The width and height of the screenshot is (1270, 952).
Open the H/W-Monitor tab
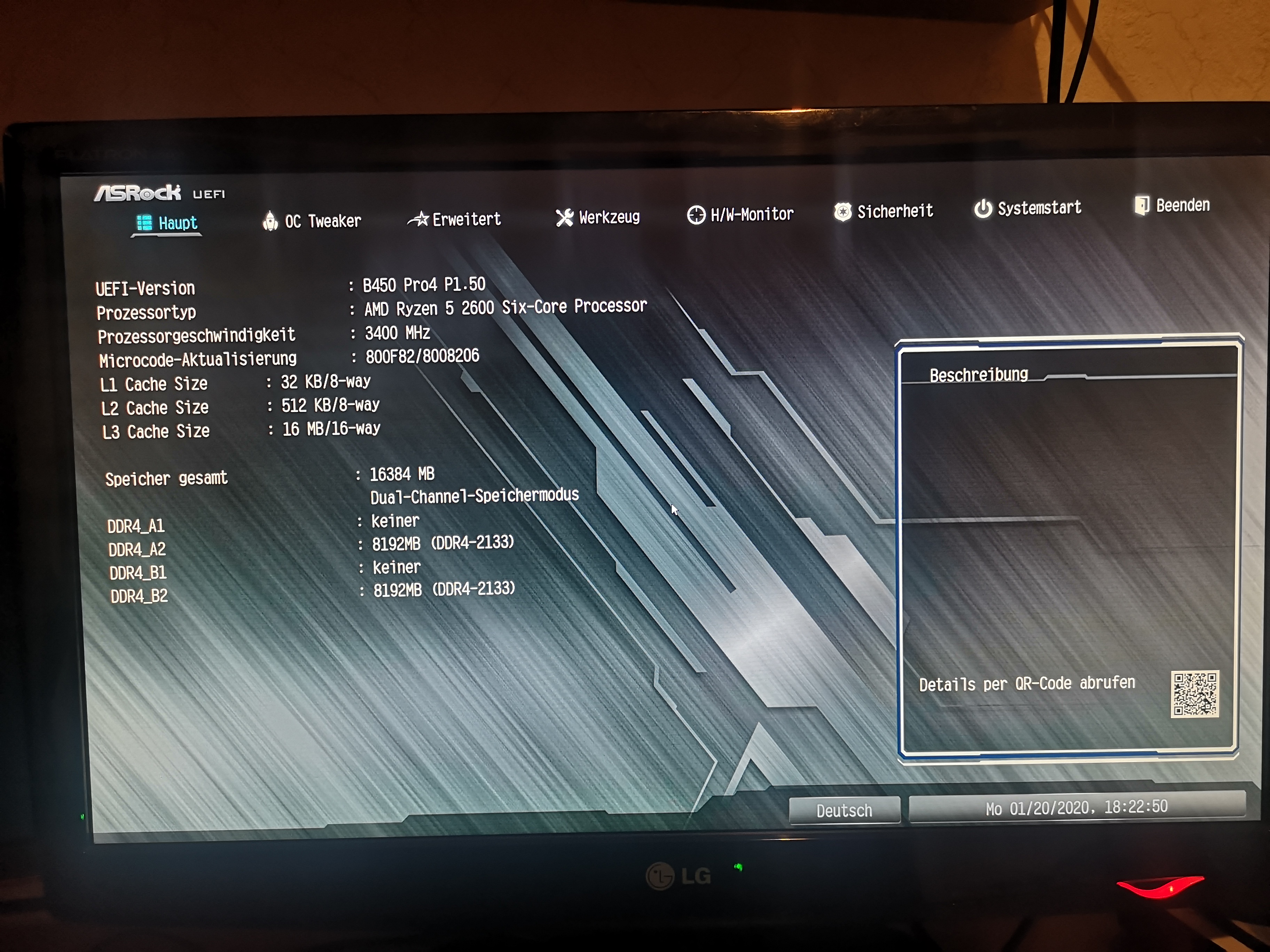point(752,214)
